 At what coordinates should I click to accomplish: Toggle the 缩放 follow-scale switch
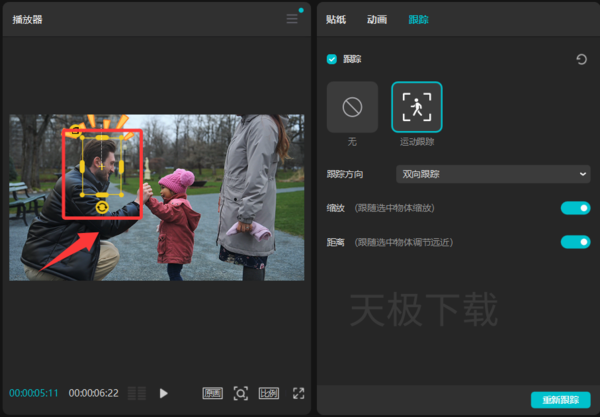pos(576,208)
